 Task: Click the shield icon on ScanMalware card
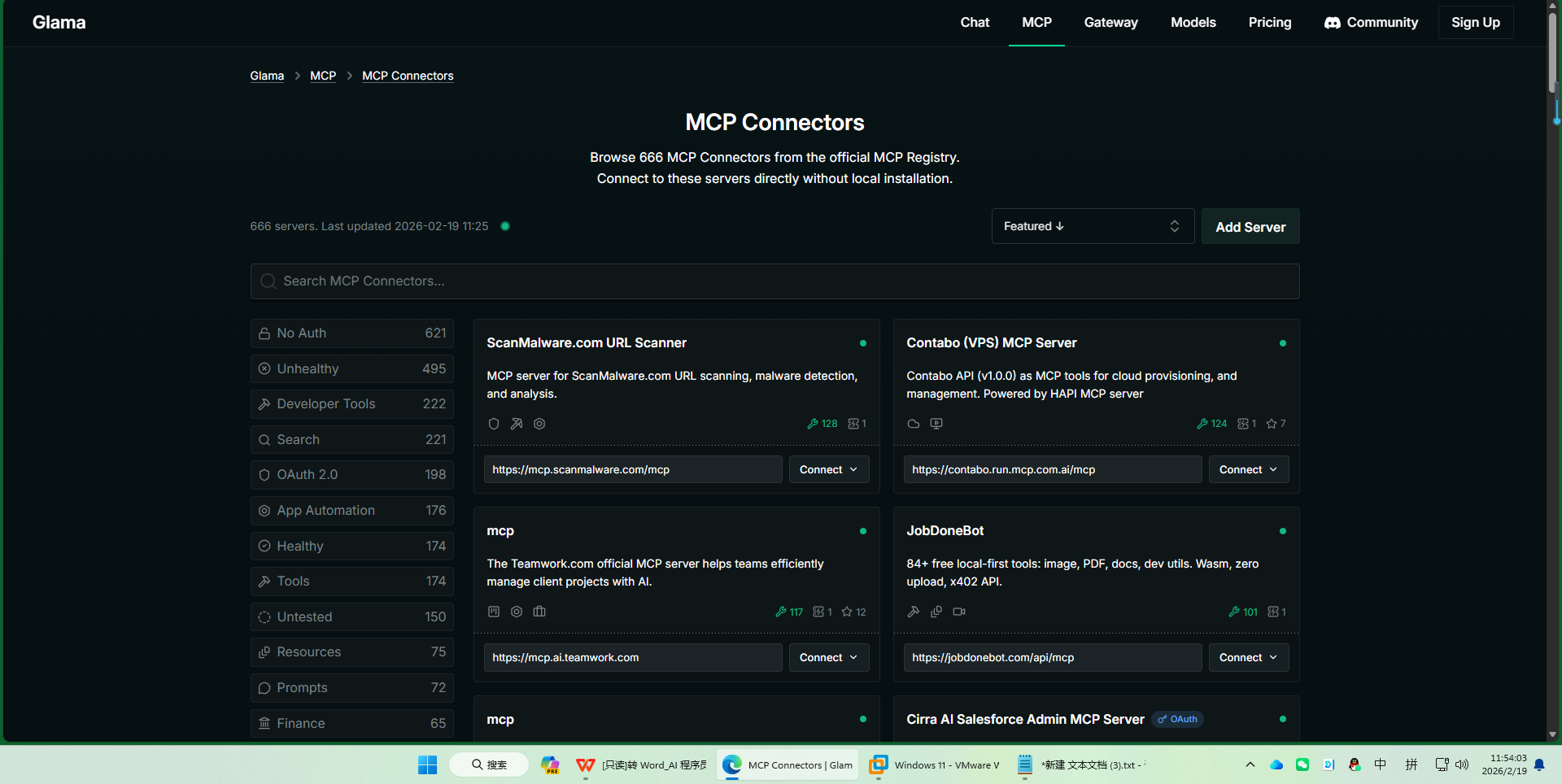pyautogui.click(x=493, y=424)
